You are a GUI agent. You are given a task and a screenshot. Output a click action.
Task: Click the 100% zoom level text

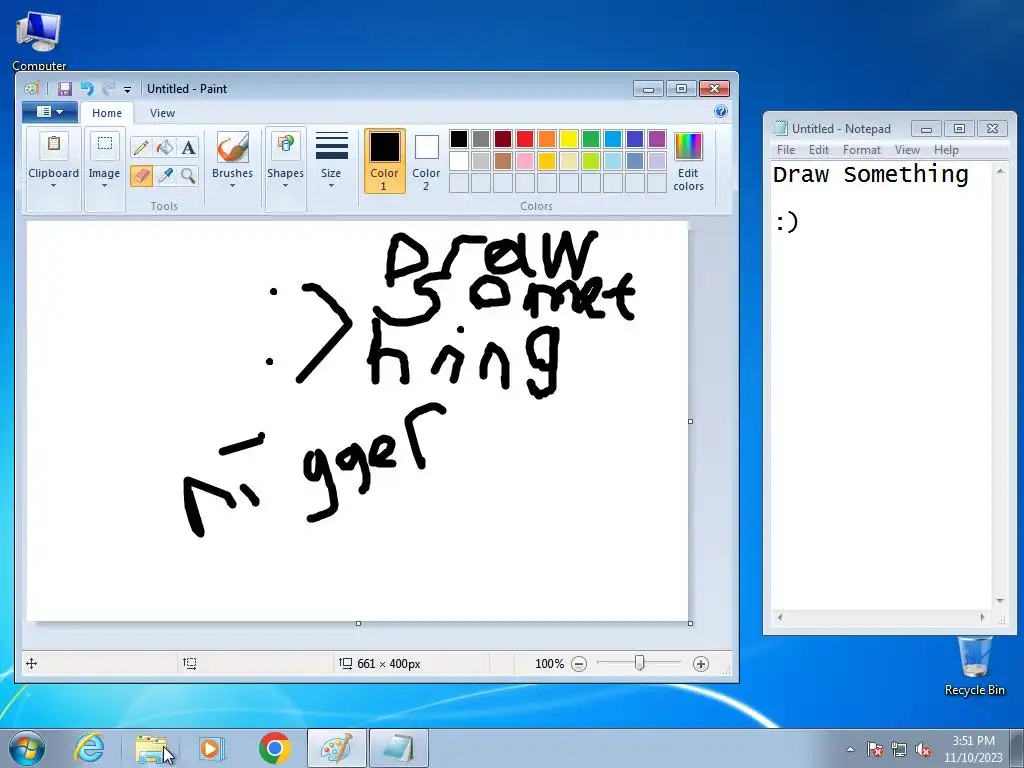coord(549,664)
